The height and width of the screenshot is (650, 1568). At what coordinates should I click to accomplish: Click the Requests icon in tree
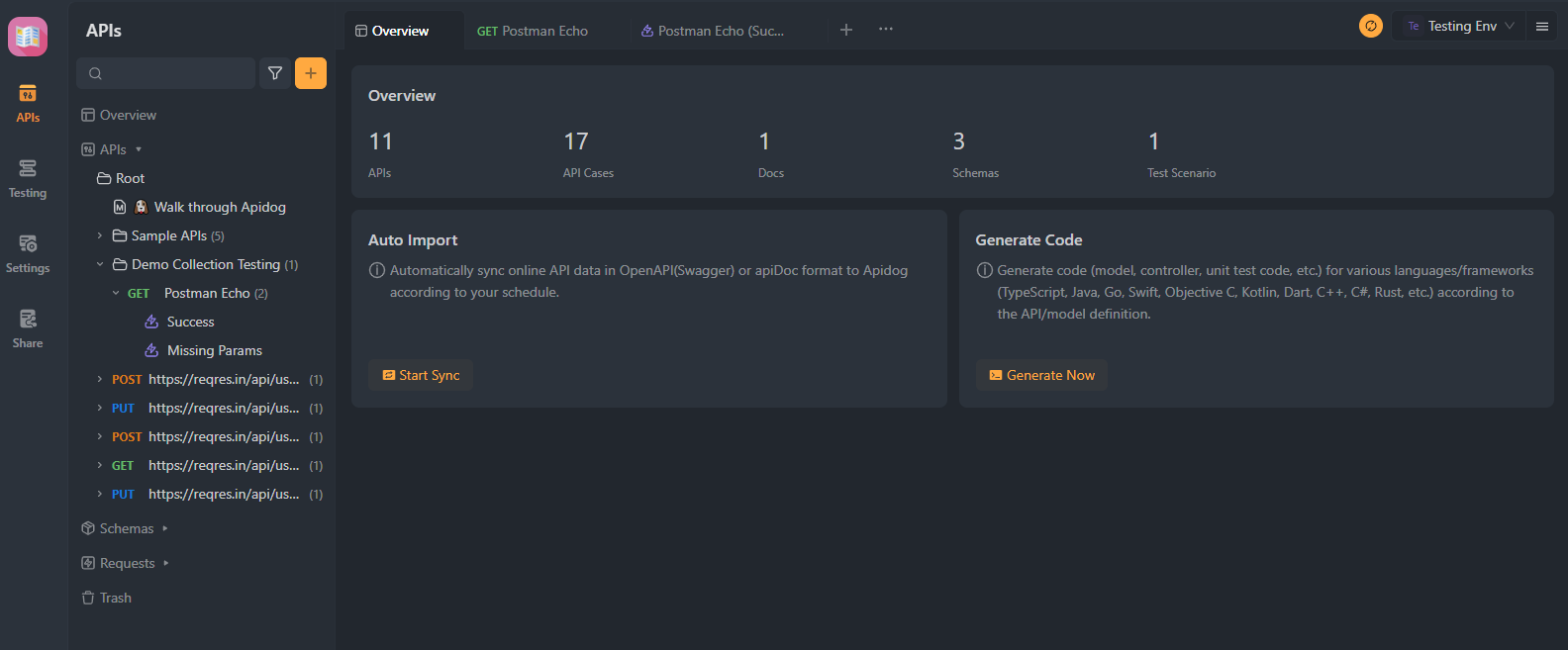point(88,563)
